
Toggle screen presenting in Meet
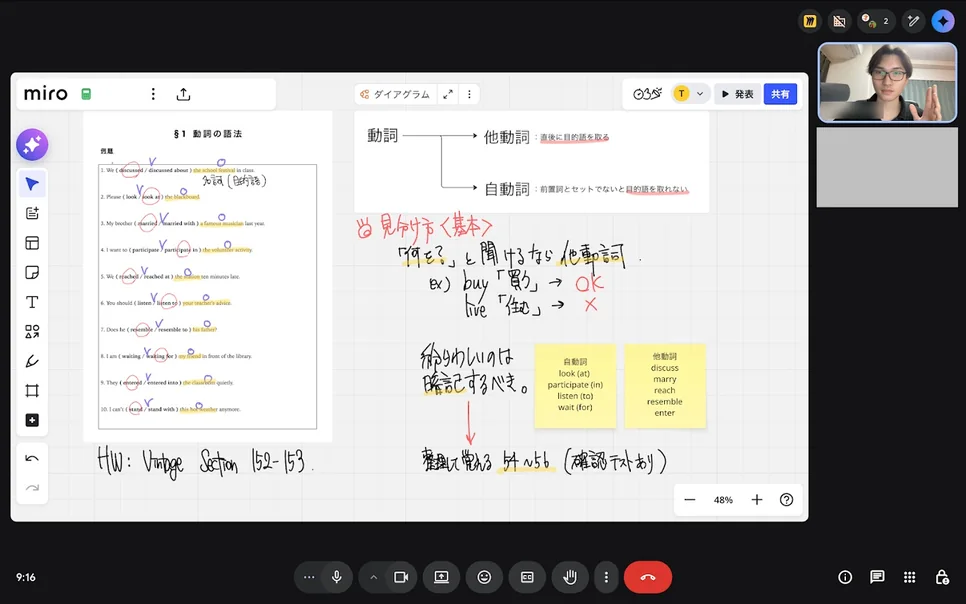tap(441, 577)
